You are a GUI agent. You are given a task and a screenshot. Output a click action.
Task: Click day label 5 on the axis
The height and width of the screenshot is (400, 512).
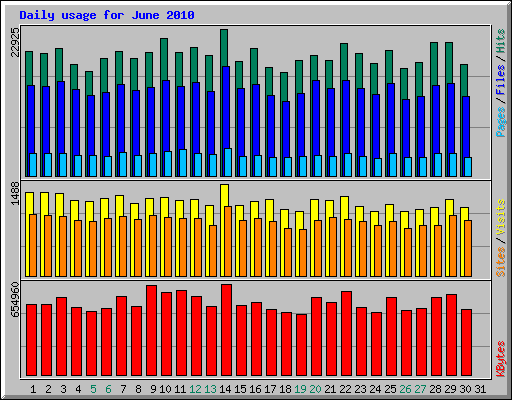point(93,389)
